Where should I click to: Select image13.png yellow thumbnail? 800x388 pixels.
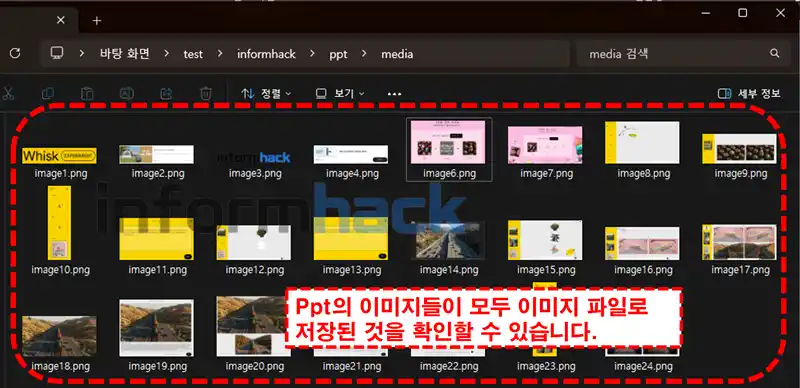(x=351, y=239)
